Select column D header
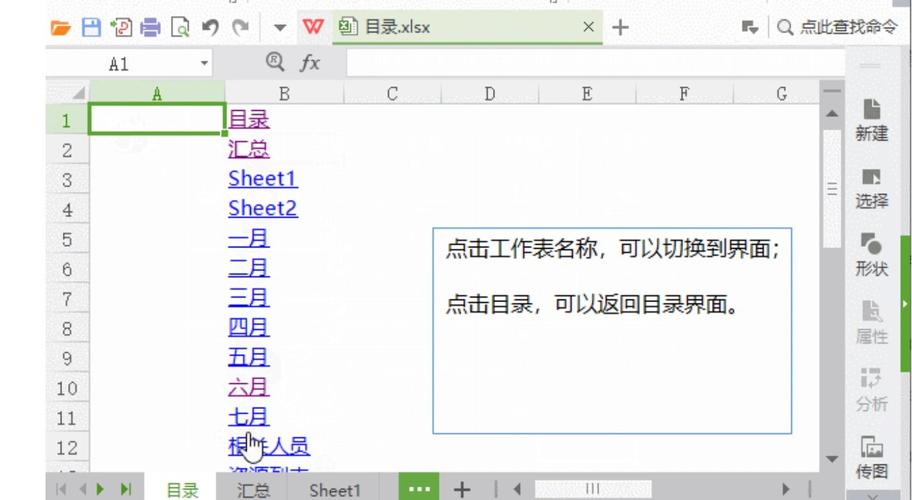This screenshot has width=912, height=500. coord(490,94)
